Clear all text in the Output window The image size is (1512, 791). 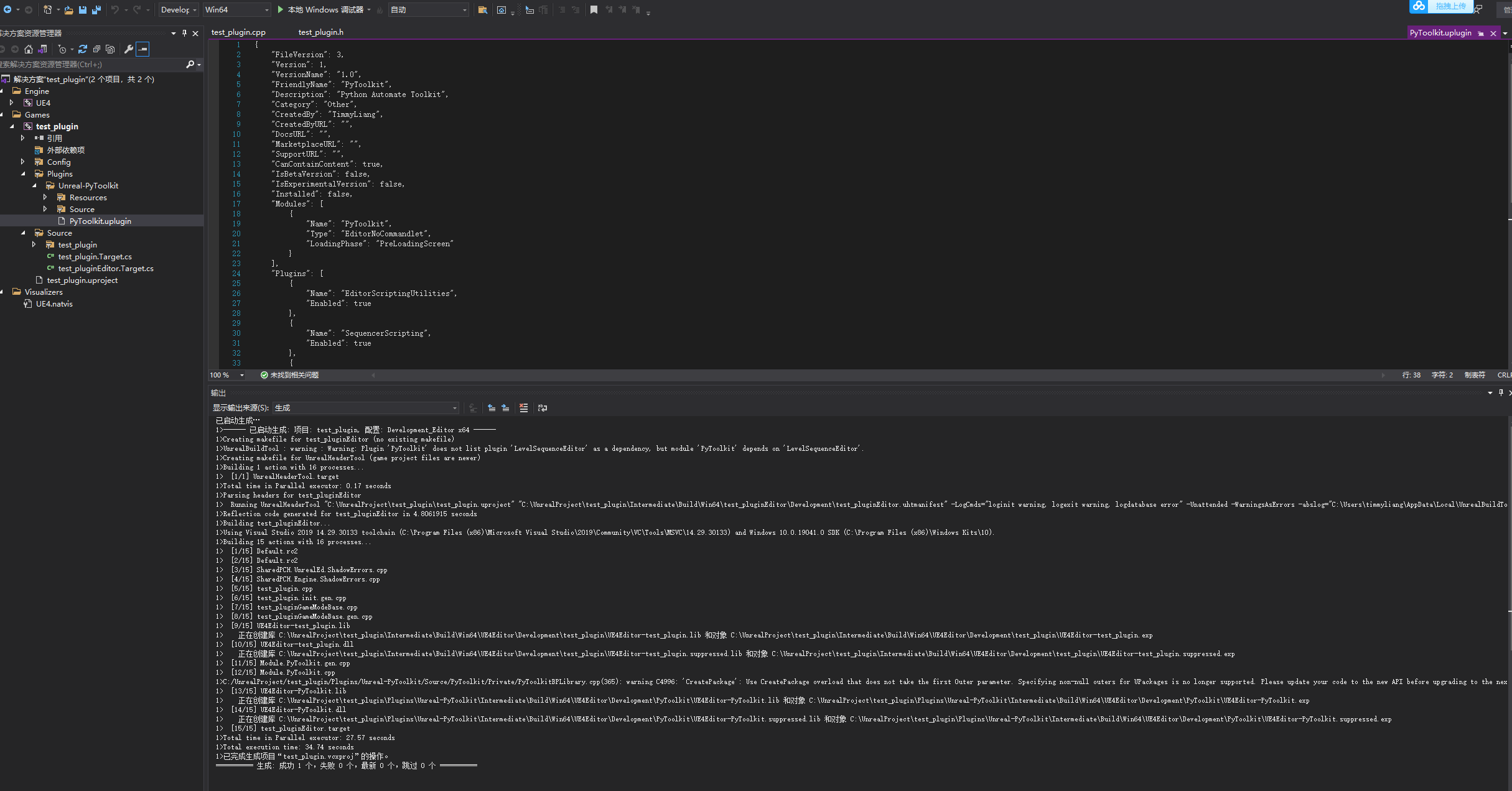point(524,408)
